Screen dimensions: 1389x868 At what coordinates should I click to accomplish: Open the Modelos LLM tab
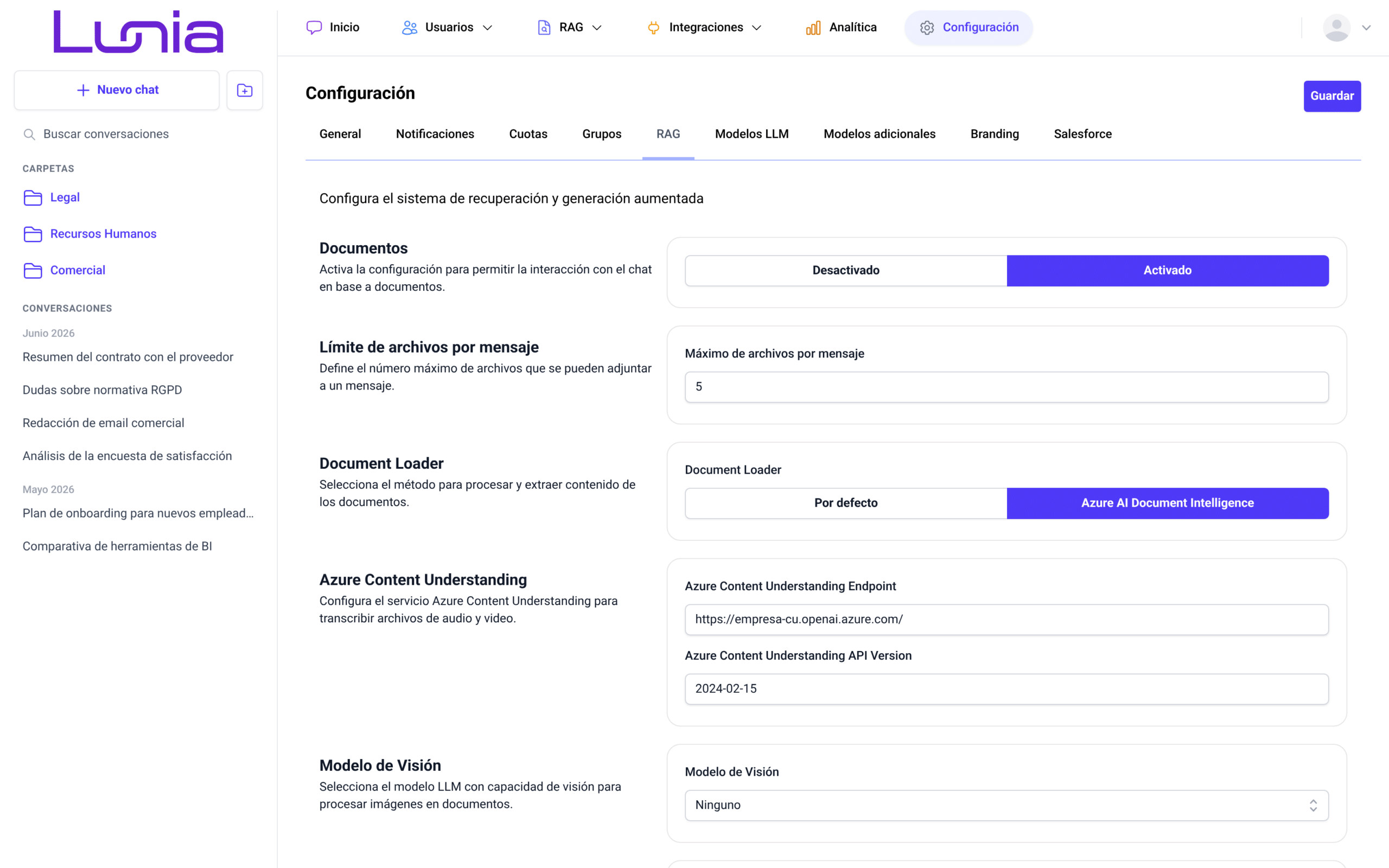(x=752, y=134)
